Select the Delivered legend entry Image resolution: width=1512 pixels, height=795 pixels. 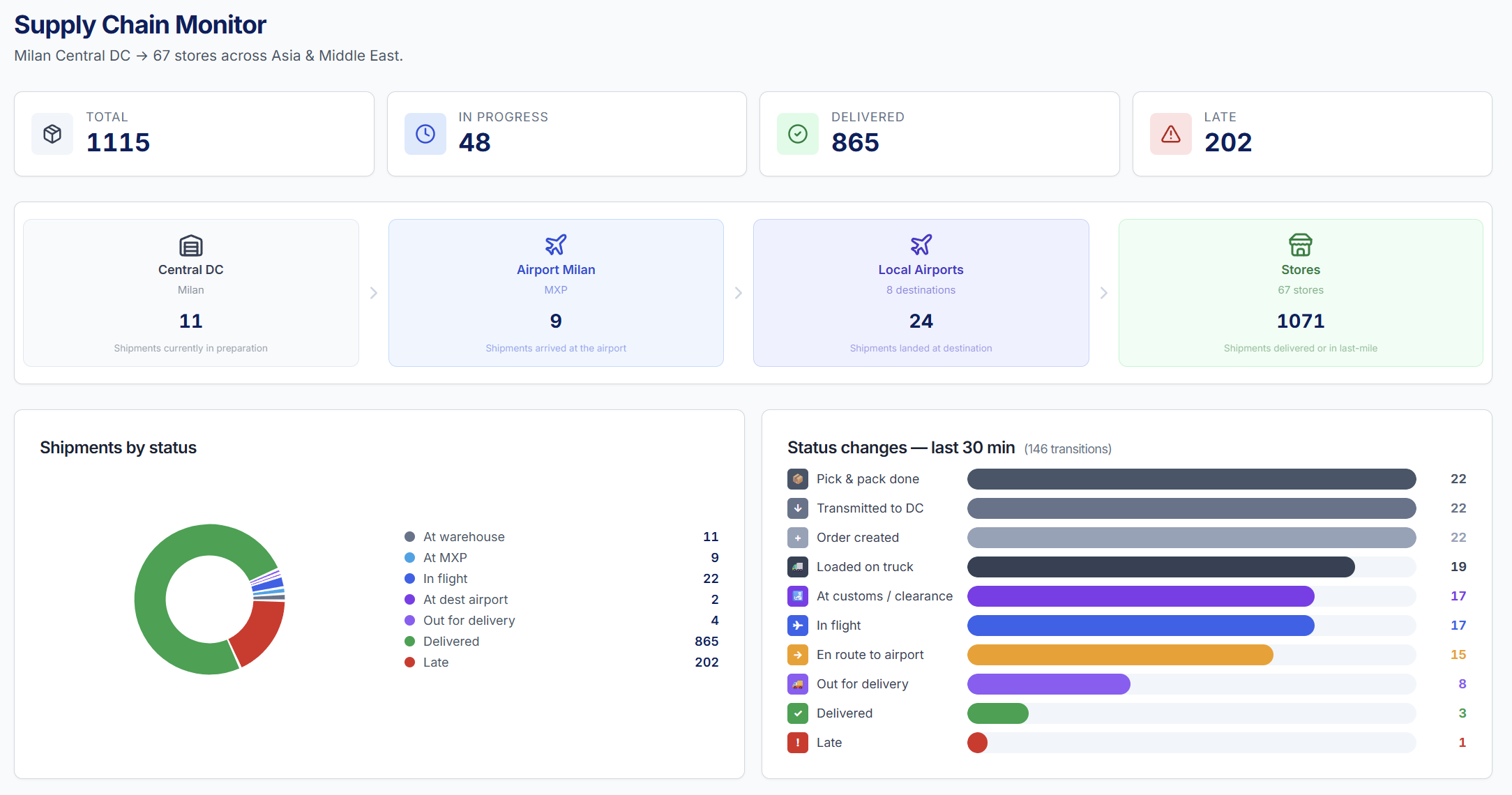pos(451,642)
